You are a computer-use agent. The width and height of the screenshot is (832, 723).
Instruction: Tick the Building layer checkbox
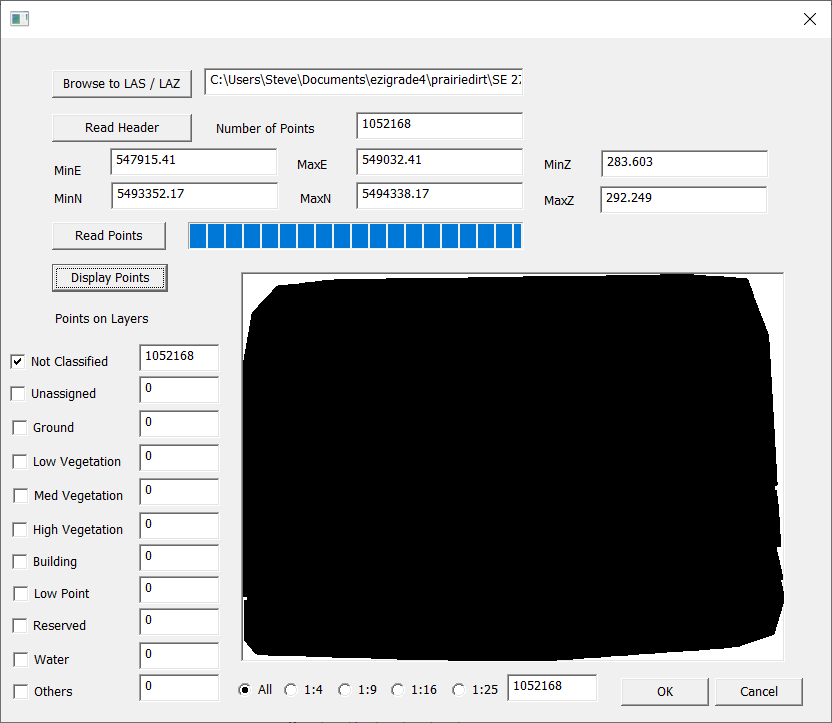20,562
